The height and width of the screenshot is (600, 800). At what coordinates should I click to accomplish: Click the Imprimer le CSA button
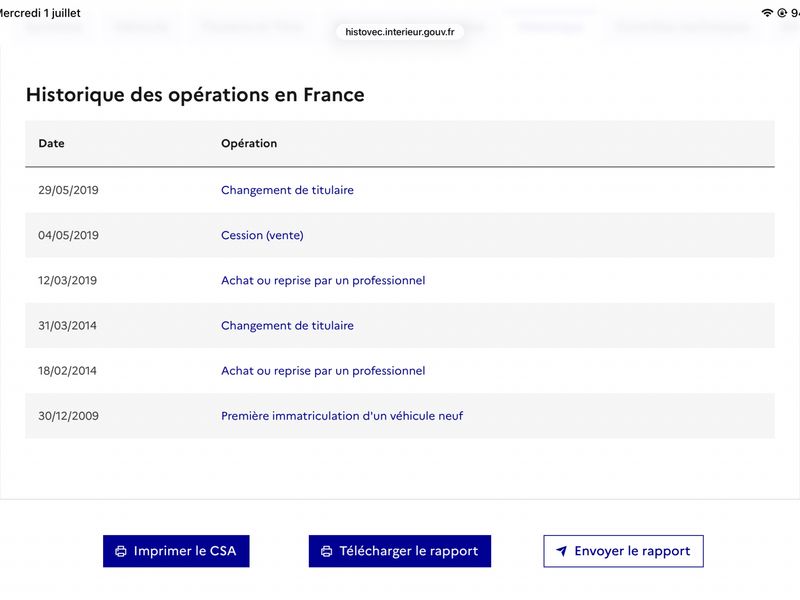coord(176,551)
